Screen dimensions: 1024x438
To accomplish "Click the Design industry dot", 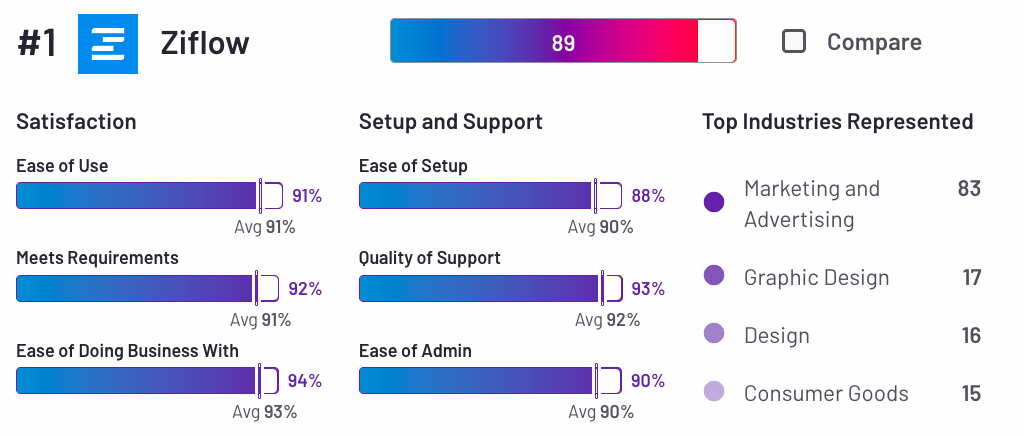I will coord(714,335).
